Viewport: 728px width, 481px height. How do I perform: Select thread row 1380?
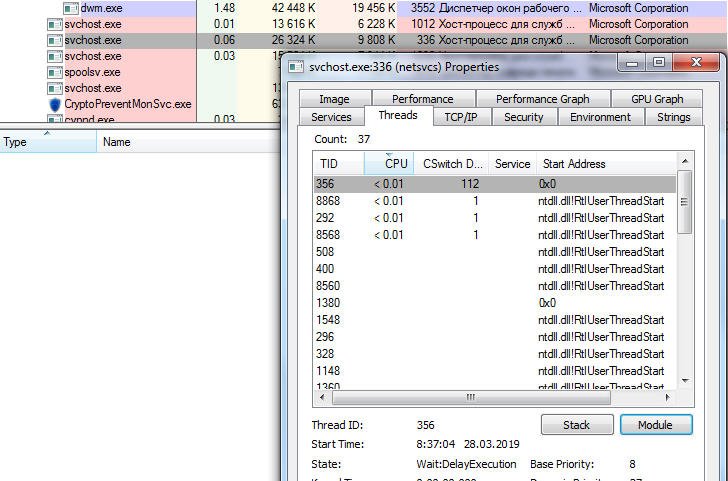click(x=495, y=303)
